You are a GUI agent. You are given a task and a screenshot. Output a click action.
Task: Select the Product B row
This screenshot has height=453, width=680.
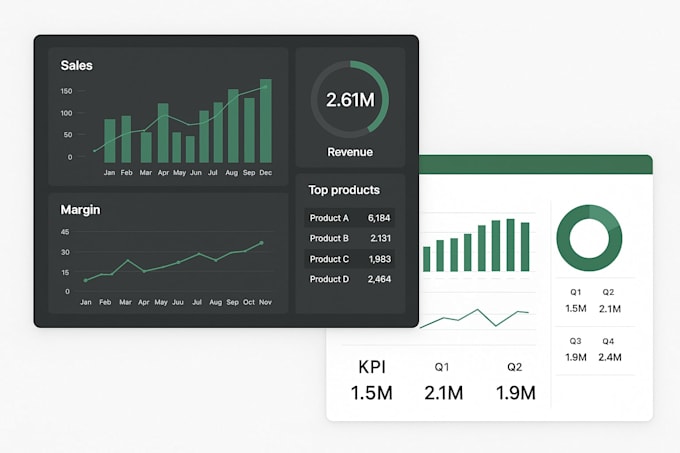[x=350, y=238]
